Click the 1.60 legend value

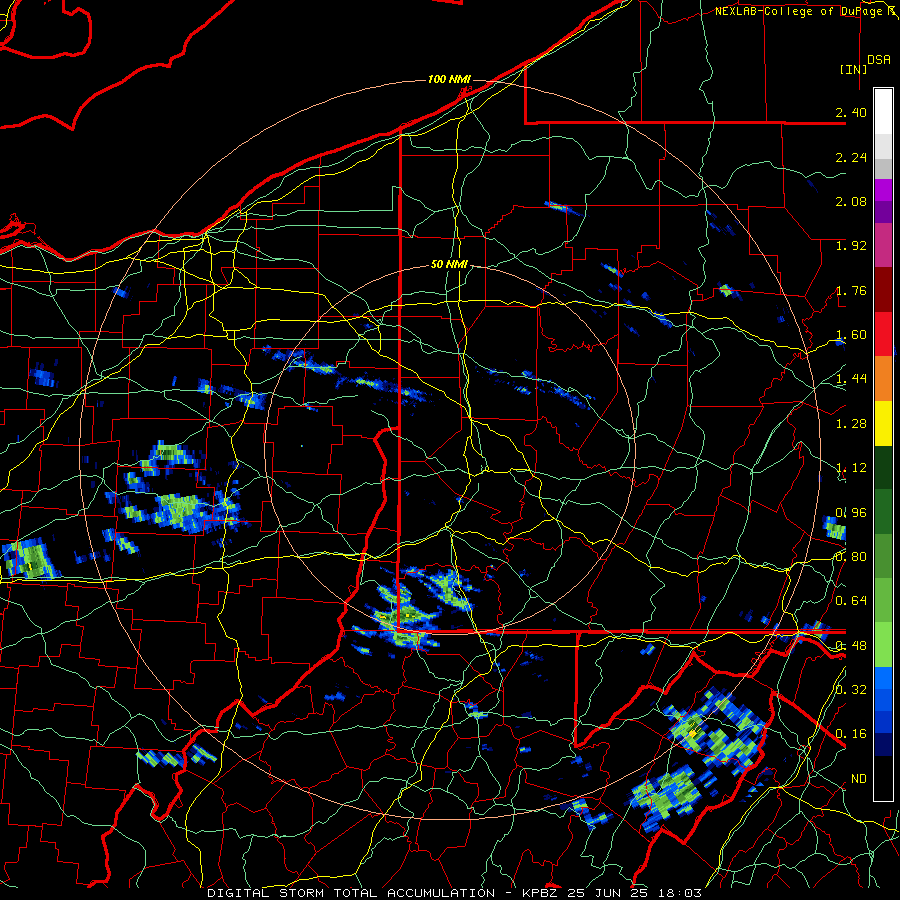(x=851, y=335)
